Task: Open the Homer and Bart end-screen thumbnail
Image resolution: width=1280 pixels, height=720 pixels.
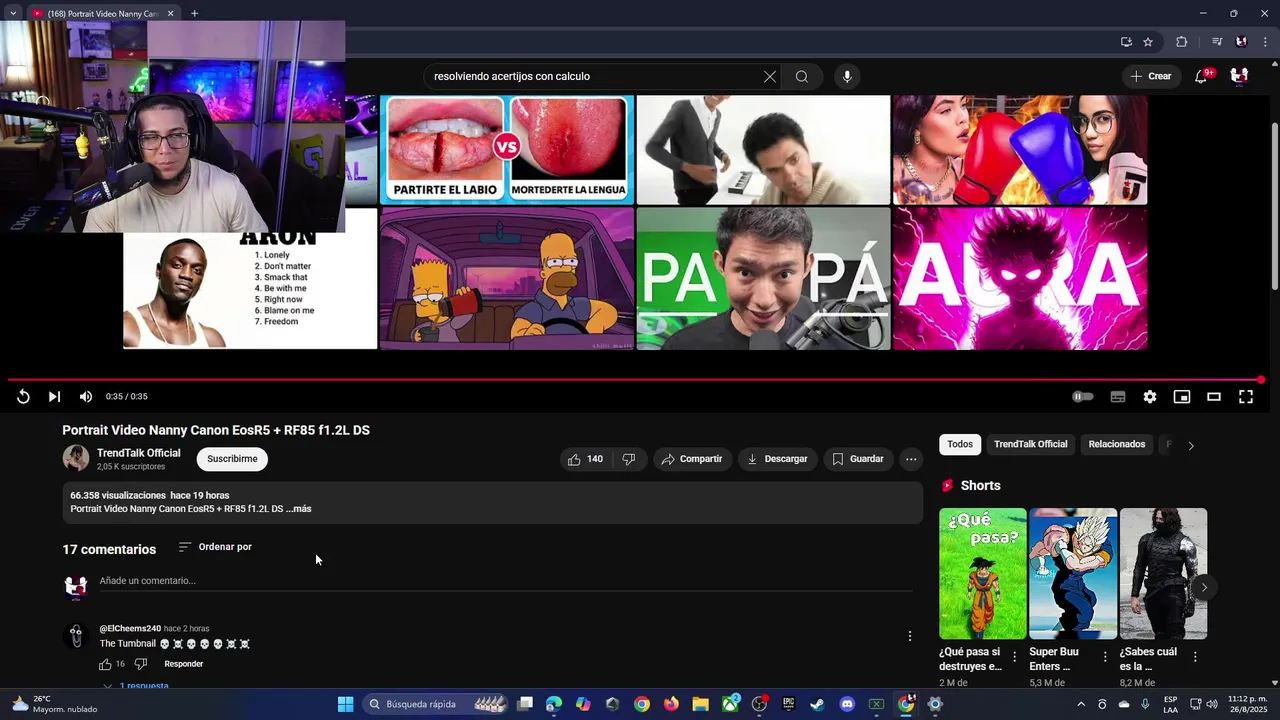Action: click(x=507, y=279)
